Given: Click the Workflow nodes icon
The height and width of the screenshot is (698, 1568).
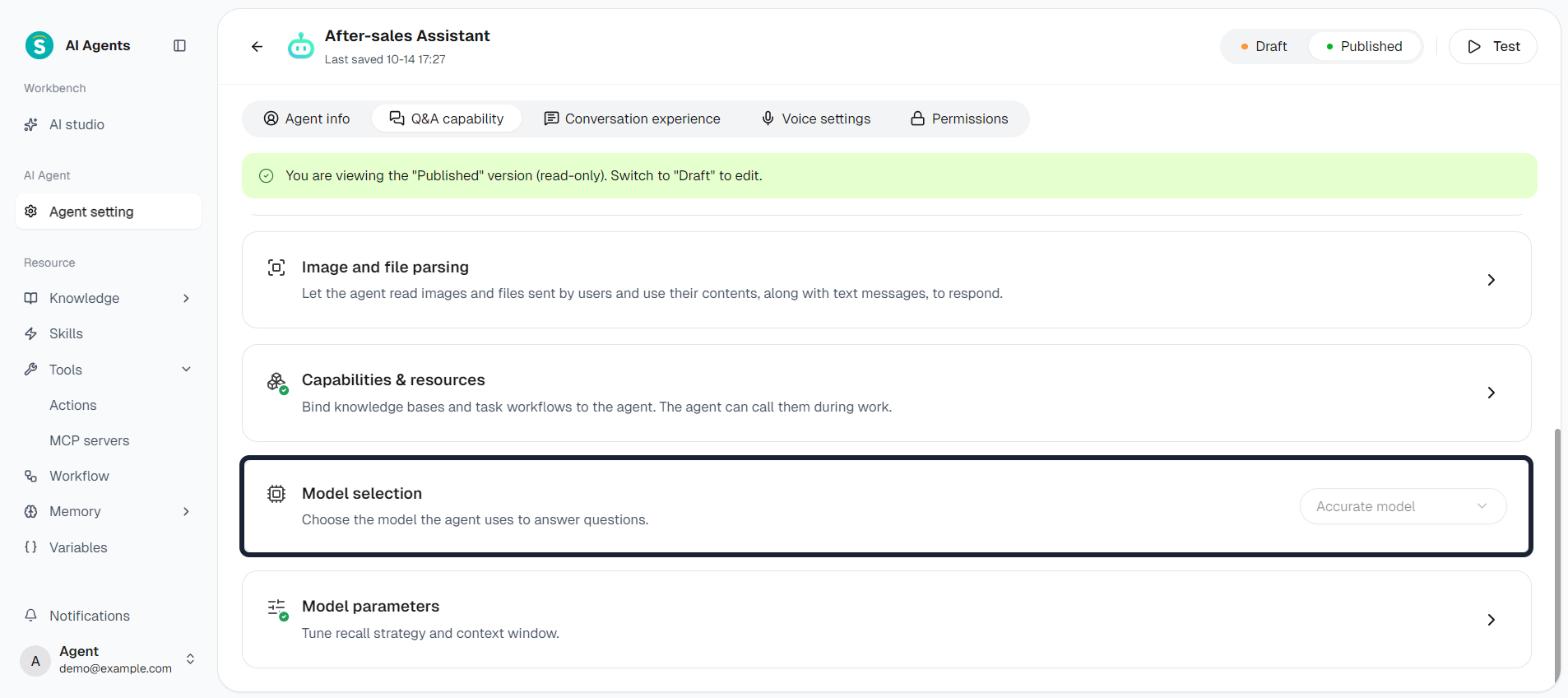Looking at the screenshot, I should pos(31,476).
